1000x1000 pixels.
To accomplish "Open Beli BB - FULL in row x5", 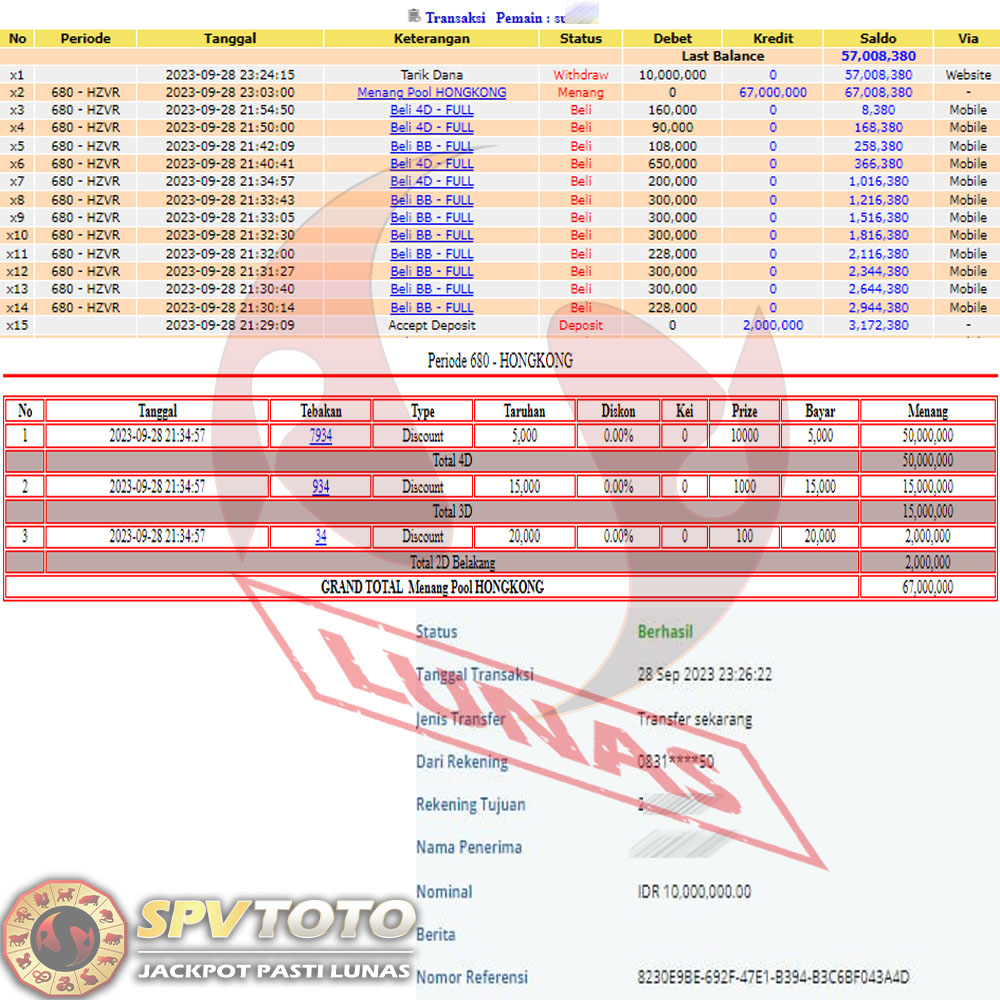I will point(432,146).
